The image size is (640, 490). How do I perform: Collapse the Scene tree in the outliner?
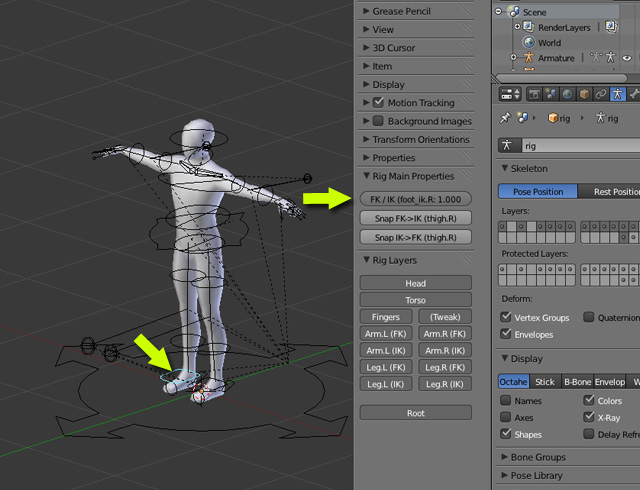498,11
